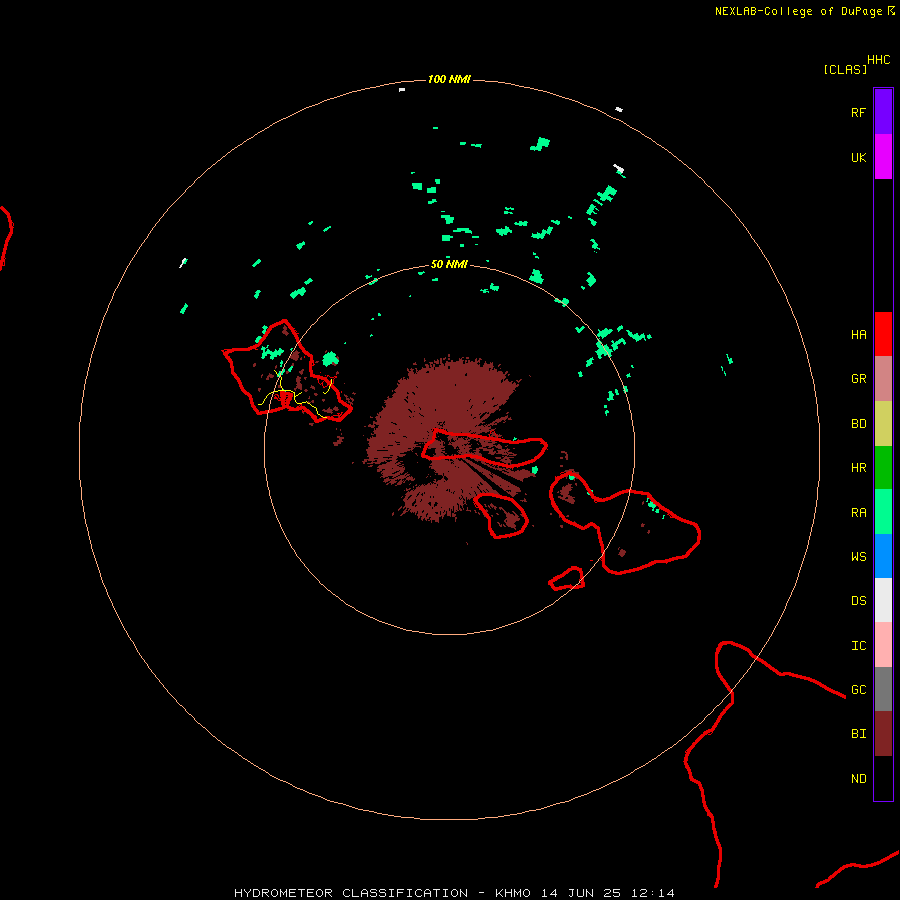Viewport: 900px width, 900px height.
Task: Click the BI brown legend swatch
Action: click(x=883, y=734)
